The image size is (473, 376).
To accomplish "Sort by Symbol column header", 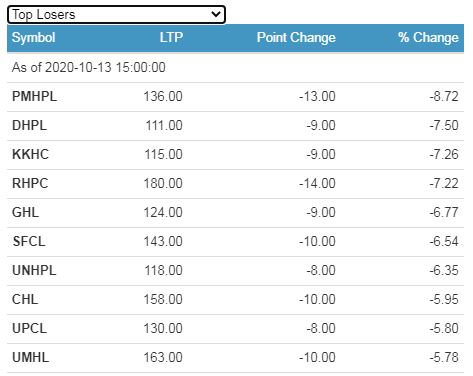I will [x=33, y=38].
